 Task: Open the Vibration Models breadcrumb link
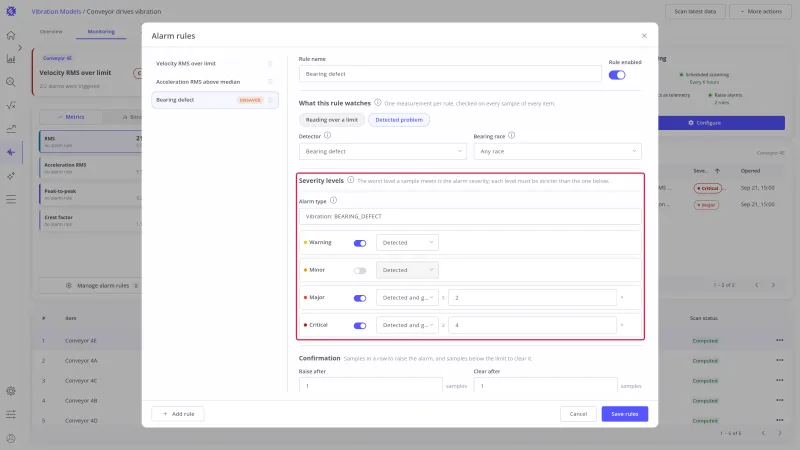tap(56, 11)
